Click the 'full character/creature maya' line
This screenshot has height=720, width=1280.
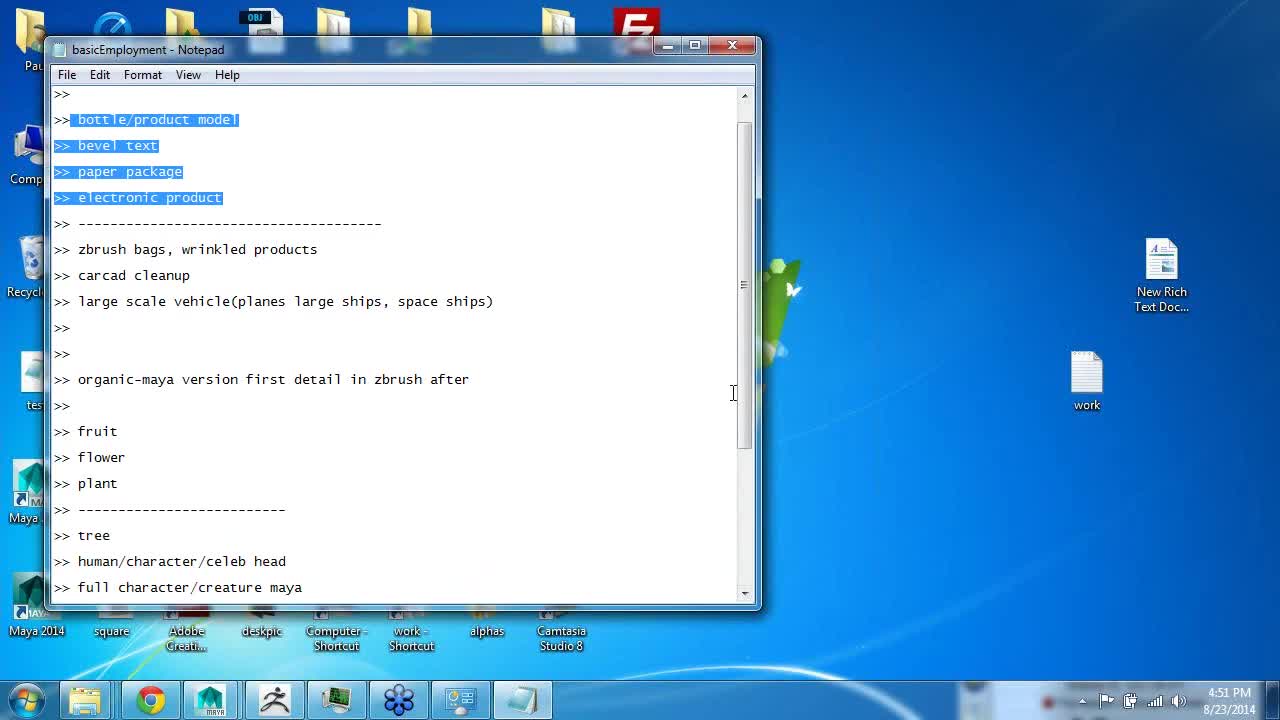189,588
